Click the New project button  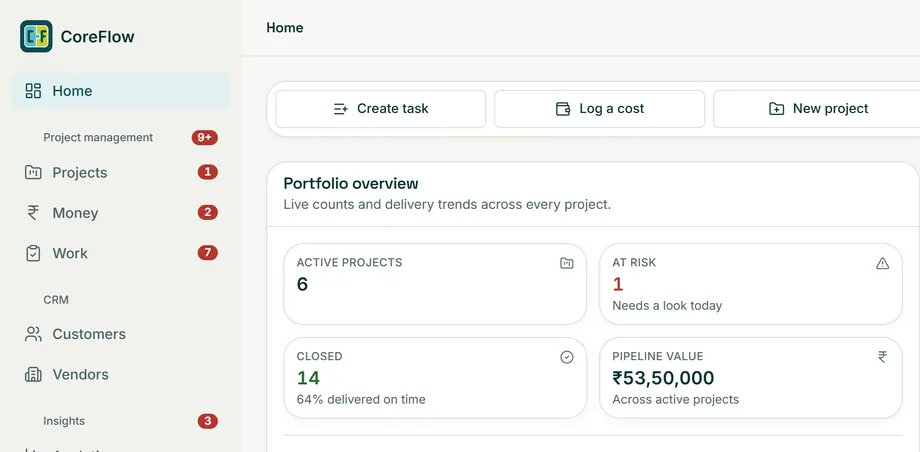817,109
